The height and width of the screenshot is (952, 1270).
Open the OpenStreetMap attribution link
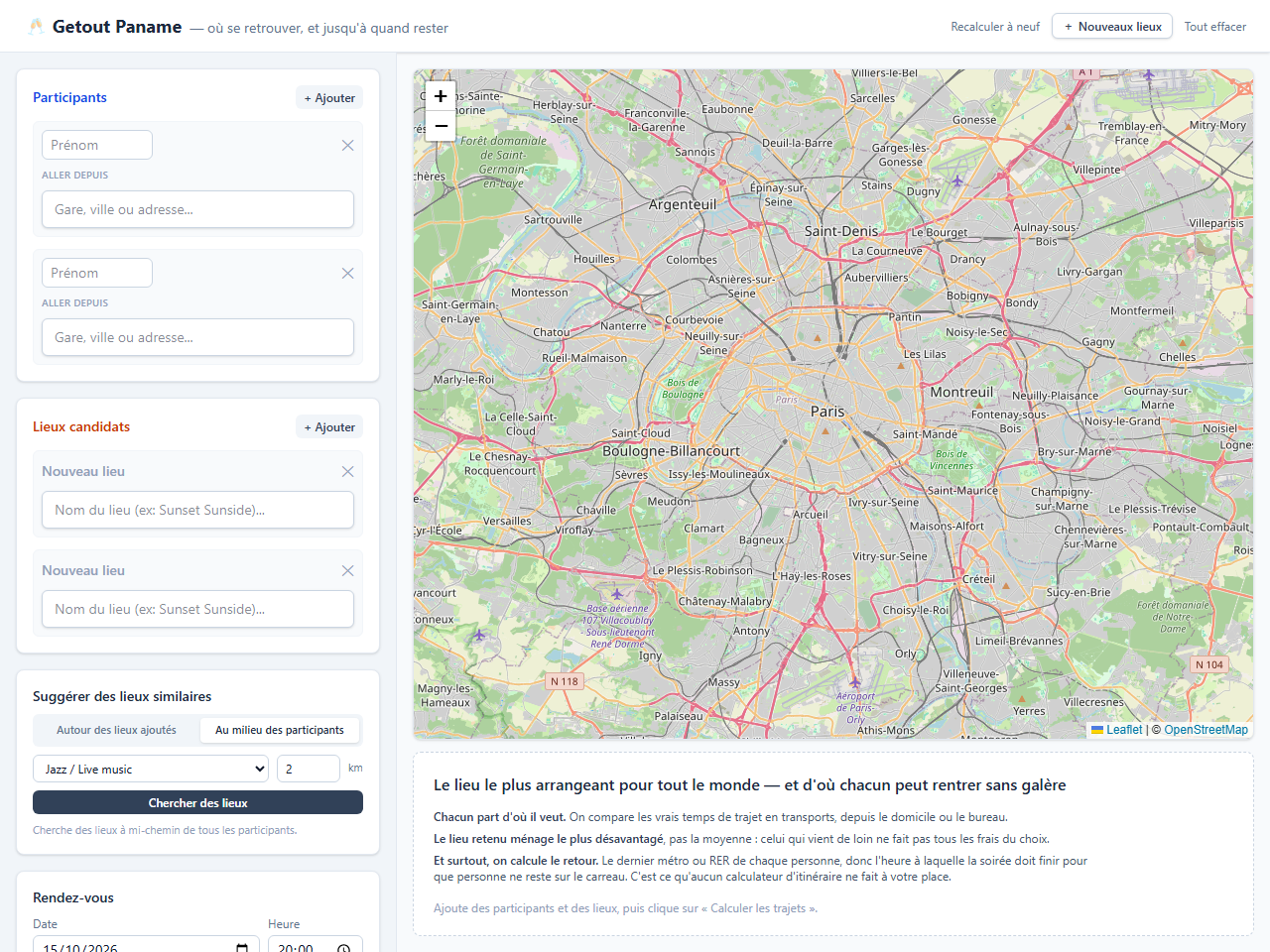[1206, 730]
